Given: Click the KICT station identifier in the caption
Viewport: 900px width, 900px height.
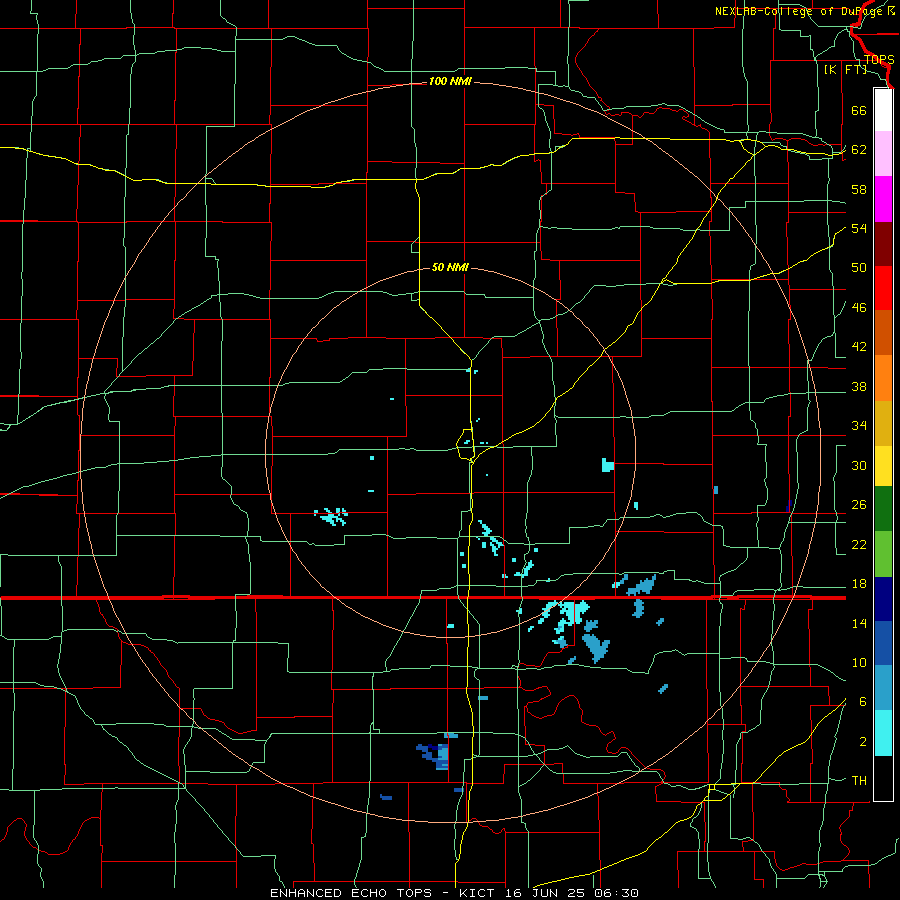Looking at the screenshot, I should click(x=479, y=893).
